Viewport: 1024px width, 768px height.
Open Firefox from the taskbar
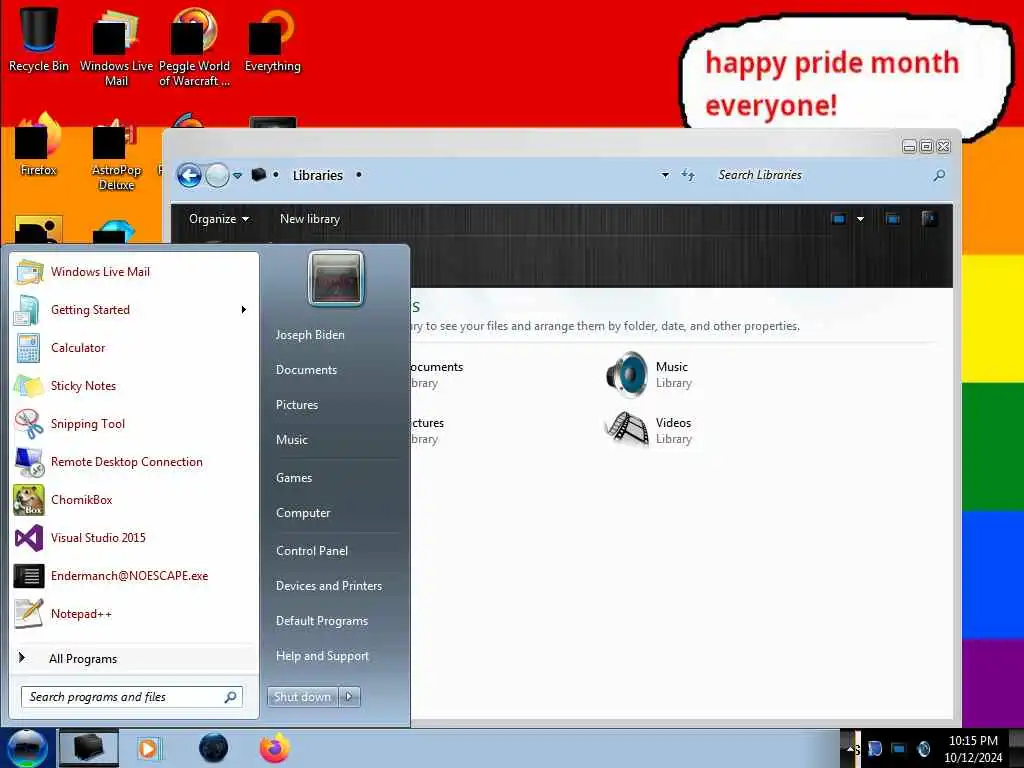click(275, 748)
